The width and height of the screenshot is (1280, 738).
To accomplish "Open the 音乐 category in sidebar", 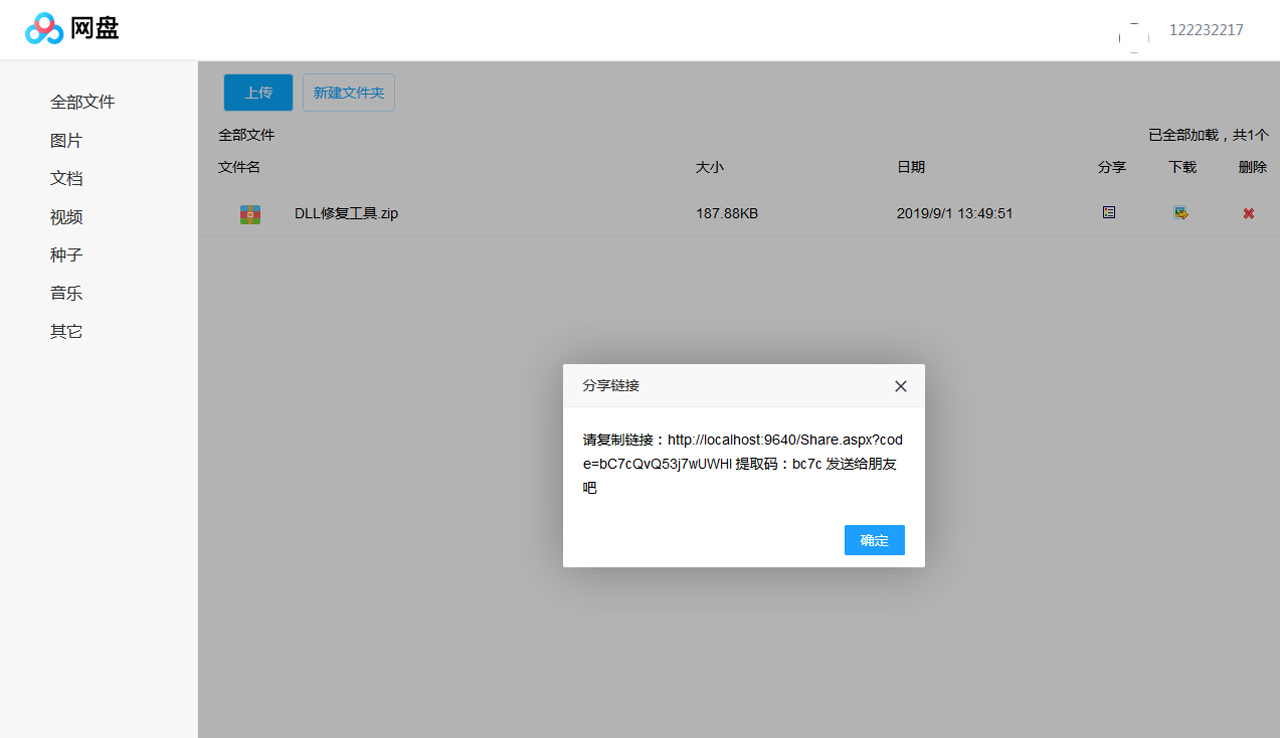I will click(66, 293).
